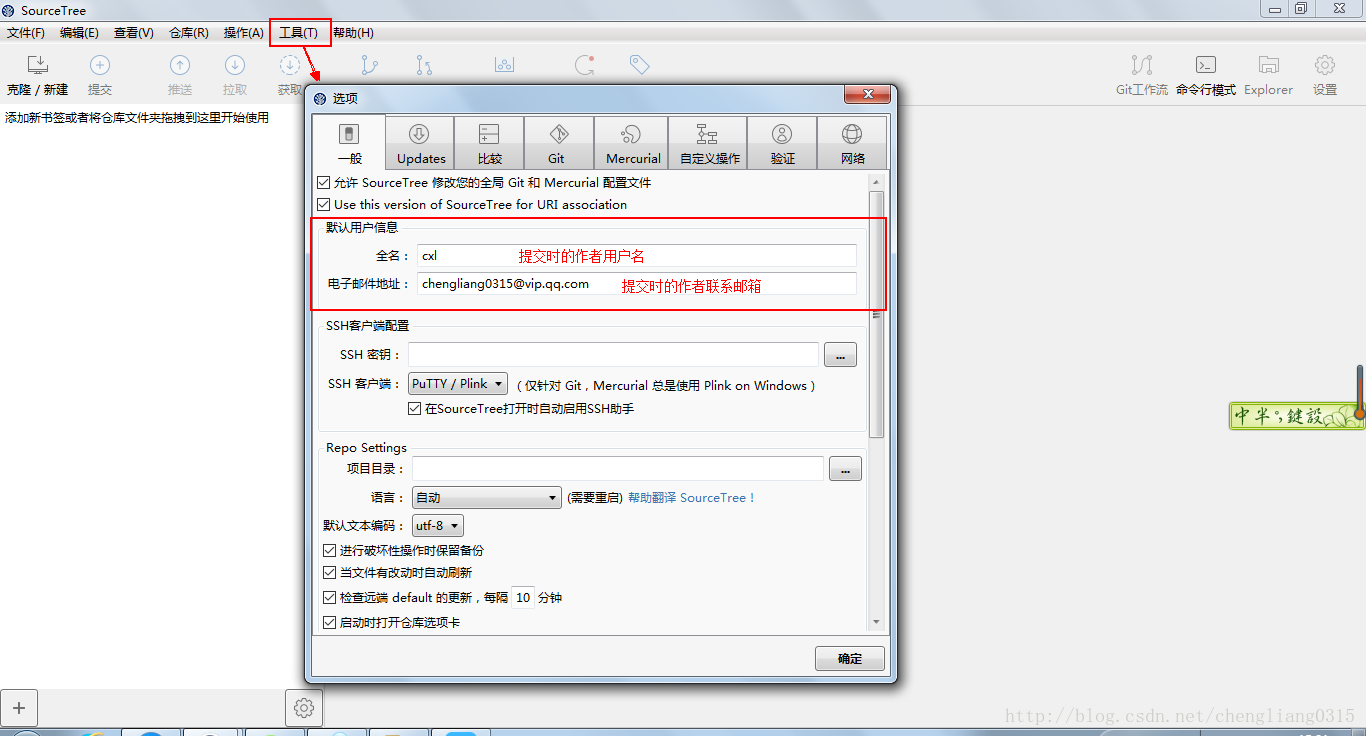Image resolution: width=1366 pixels, height=736 pixels.
Task: Open the 文件(F) menu
Action: click(x=26, y=33)
